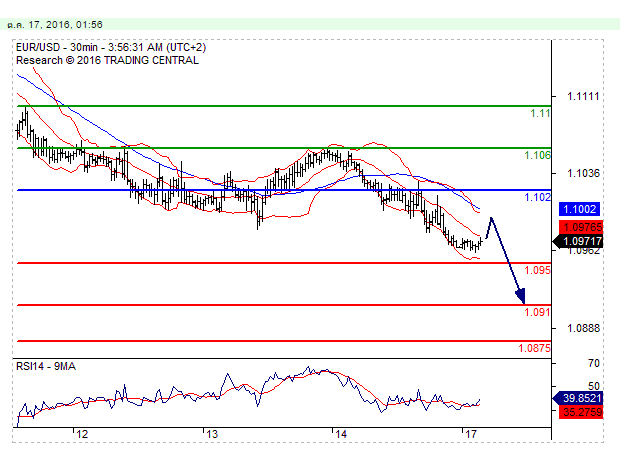Click the blue 1.1002 price tag
The height and width of the screenshot is (461, 620).
579,209
